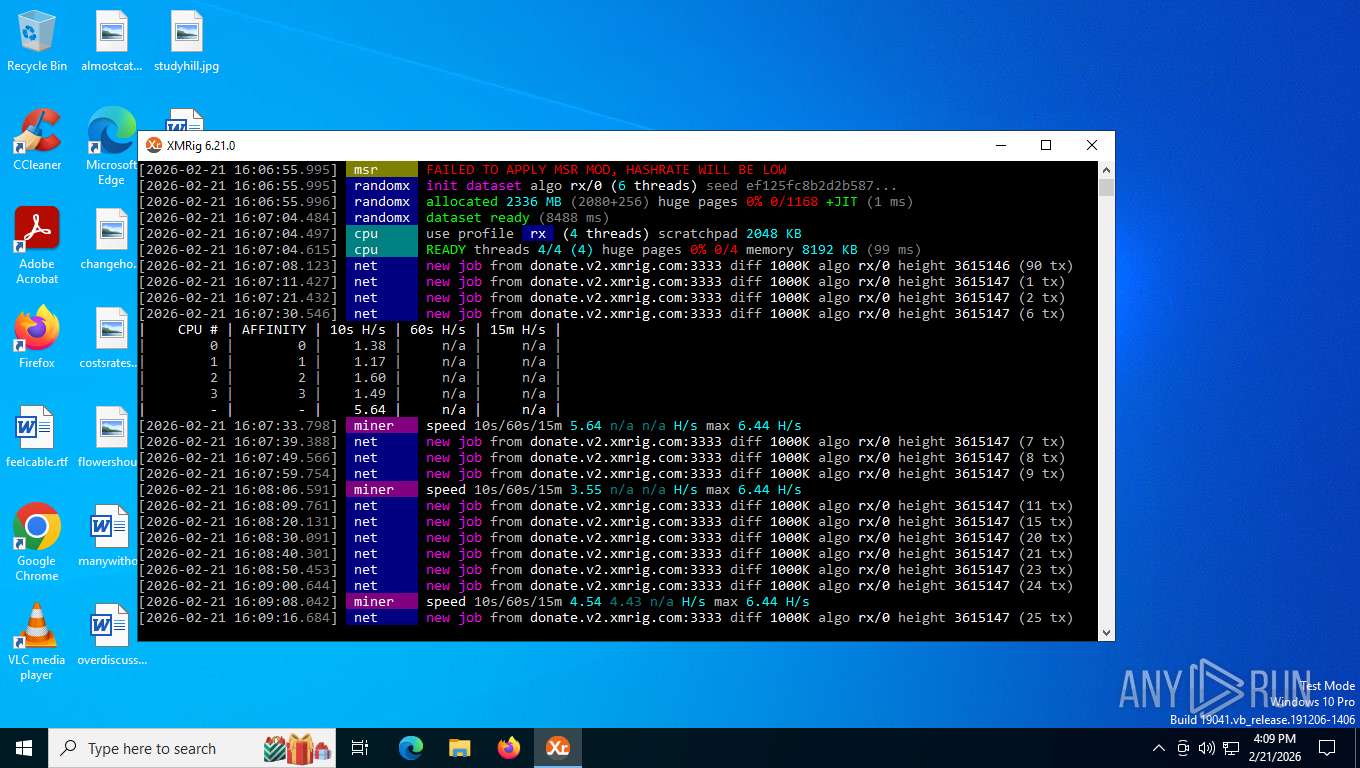The height and width of the screenshot is (768, 1360).
Task: Launch Firefox from the desktop shortcut
Action: [x=37, y=338]
